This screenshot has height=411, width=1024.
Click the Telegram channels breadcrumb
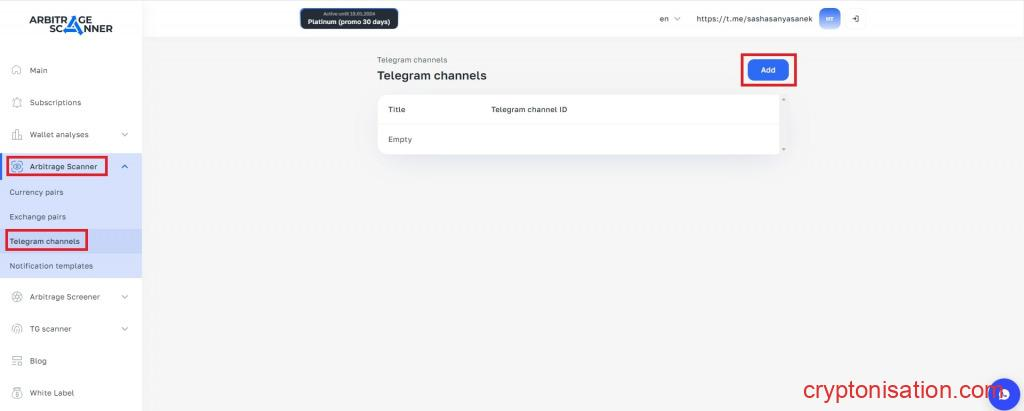tap(412, 59)
